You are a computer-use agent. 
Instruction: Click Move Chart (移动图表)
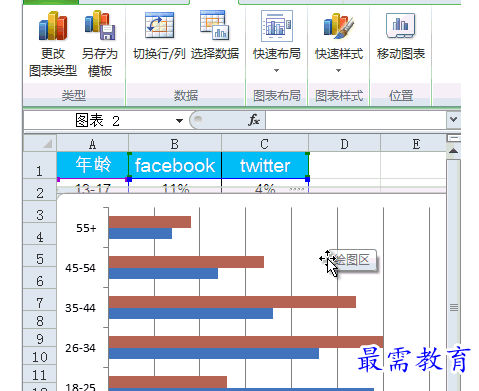(401, 36)
